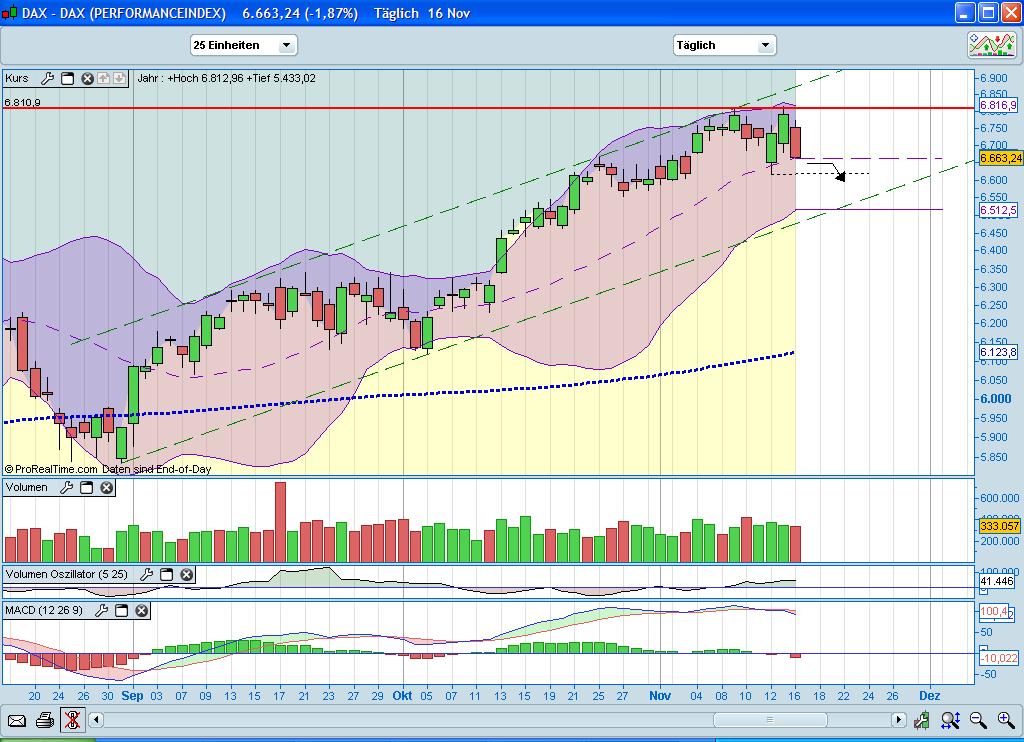The image size is (1024, 742).
Task: Close the Volumen Oszillator panel
Action: (187, 574)
